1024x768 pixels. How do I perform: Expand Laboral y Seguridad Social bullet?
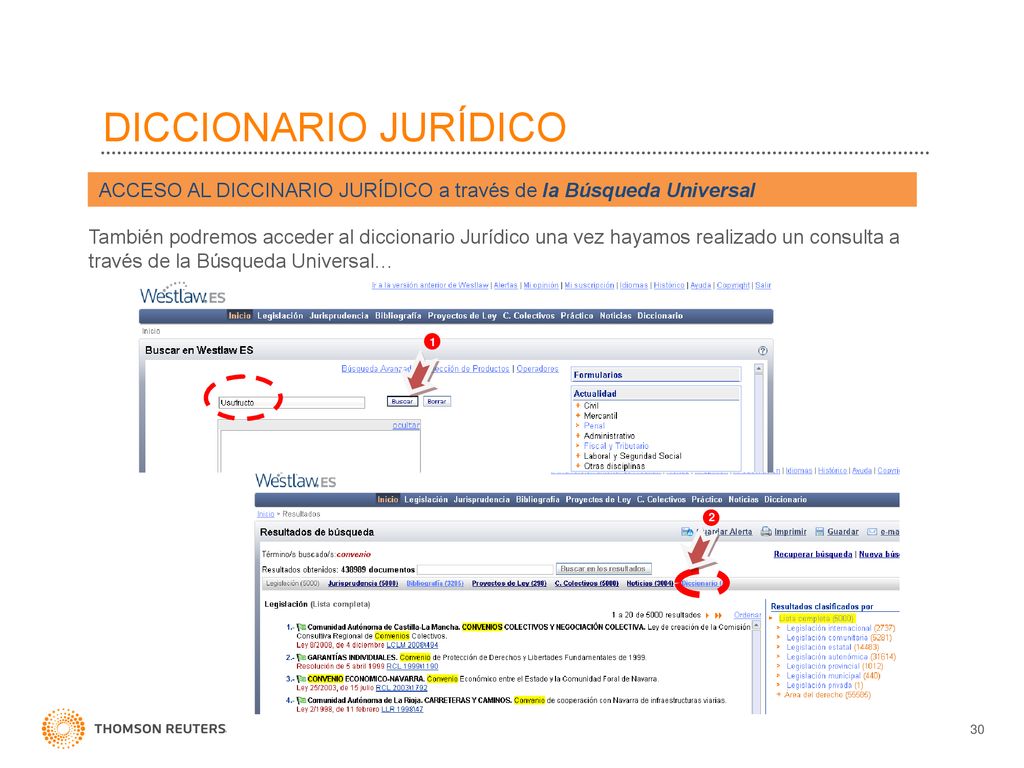[x=578, y=456]
